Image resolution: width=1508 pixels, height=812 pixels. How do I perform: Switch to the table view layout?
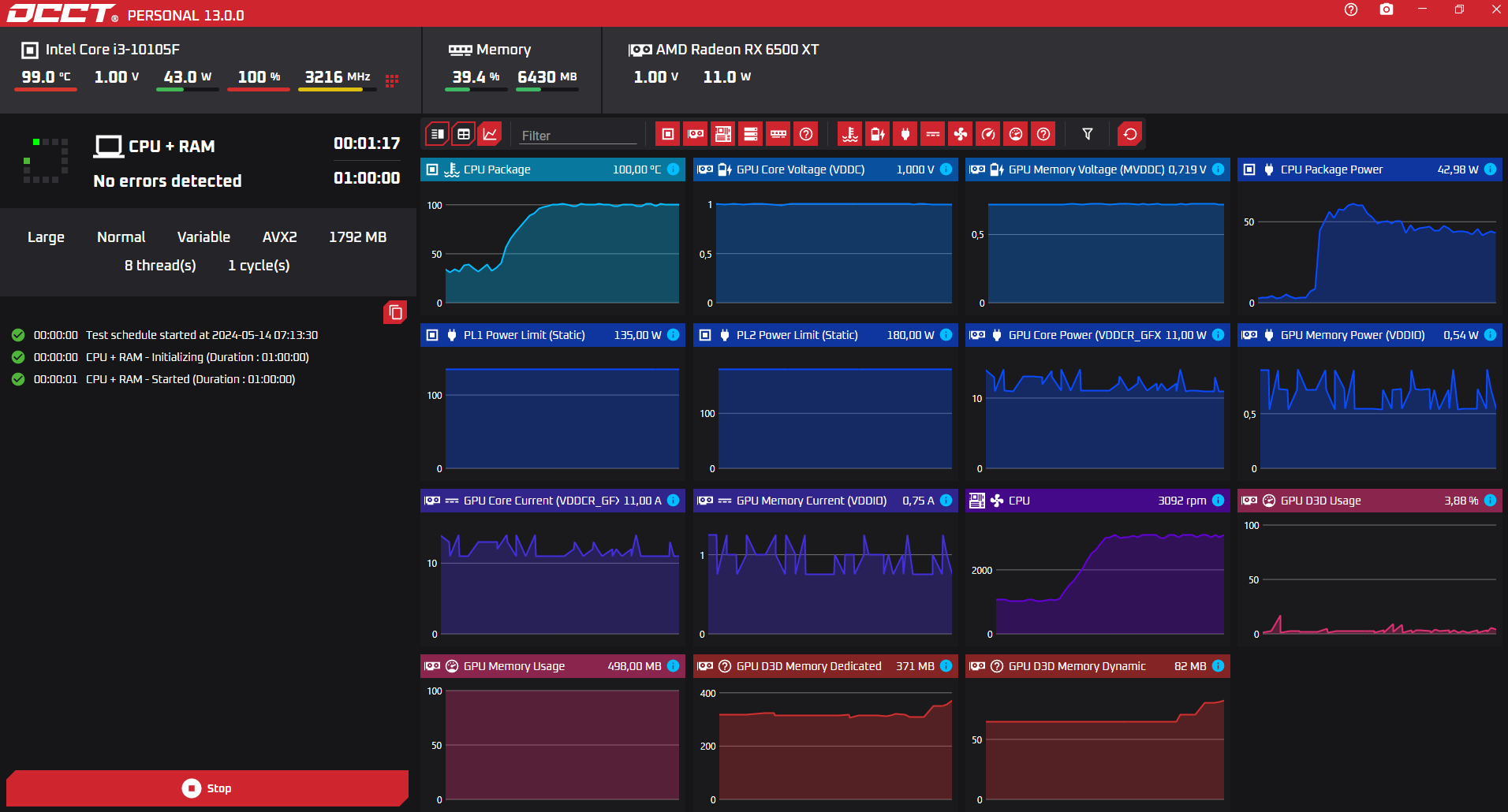pos(464,134)
